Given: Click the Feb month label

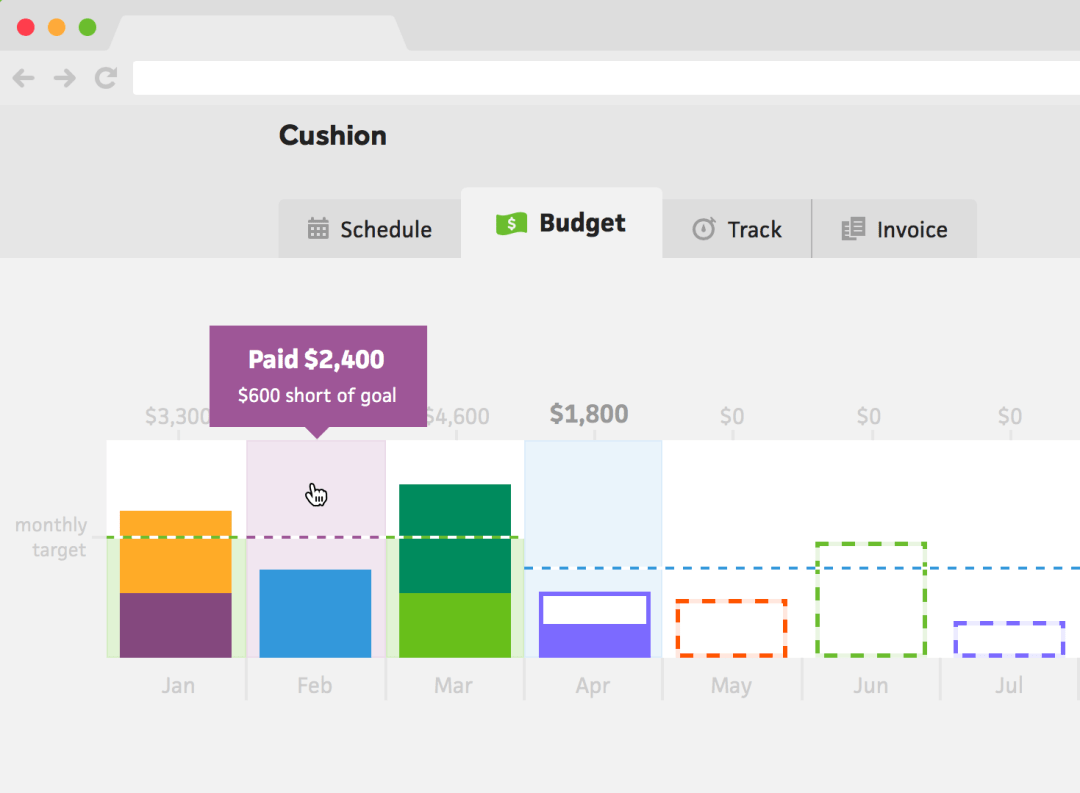Looking at the screenshot, I should [315, 686].
